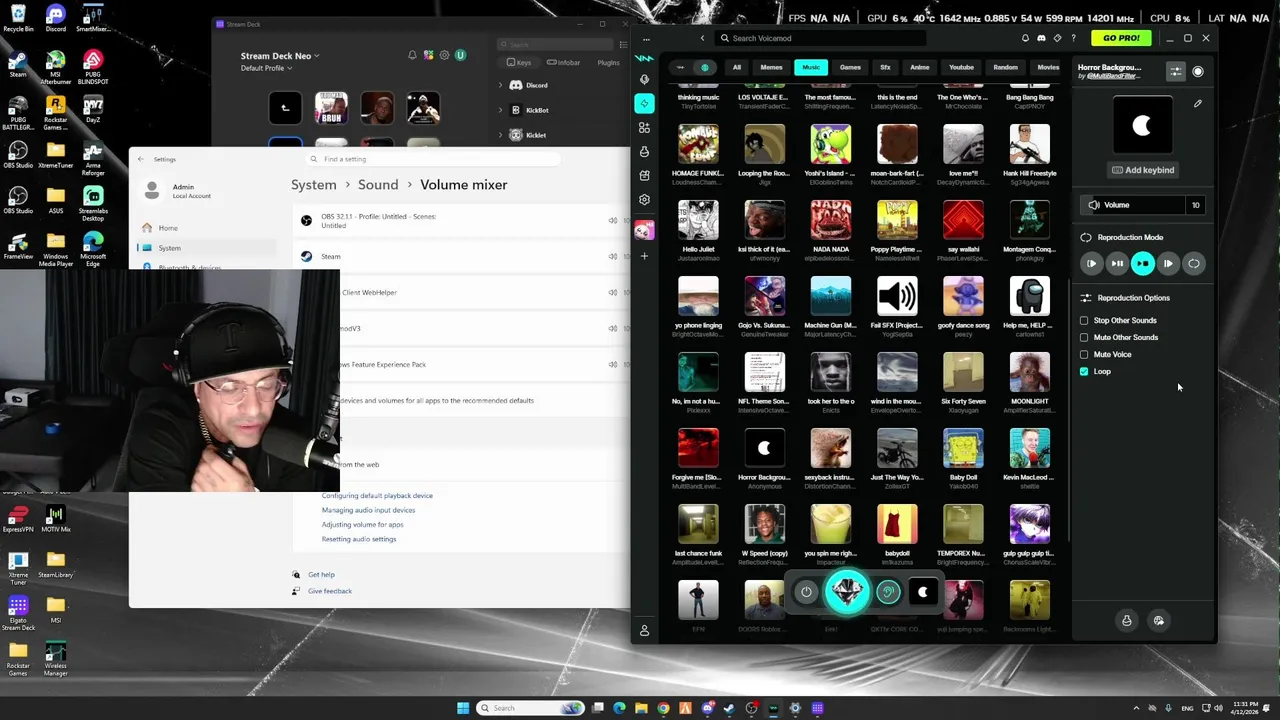The height and width of the screenshot is (720, 1280).
Task: Select the Memes category tab
Action: [771, 68]
